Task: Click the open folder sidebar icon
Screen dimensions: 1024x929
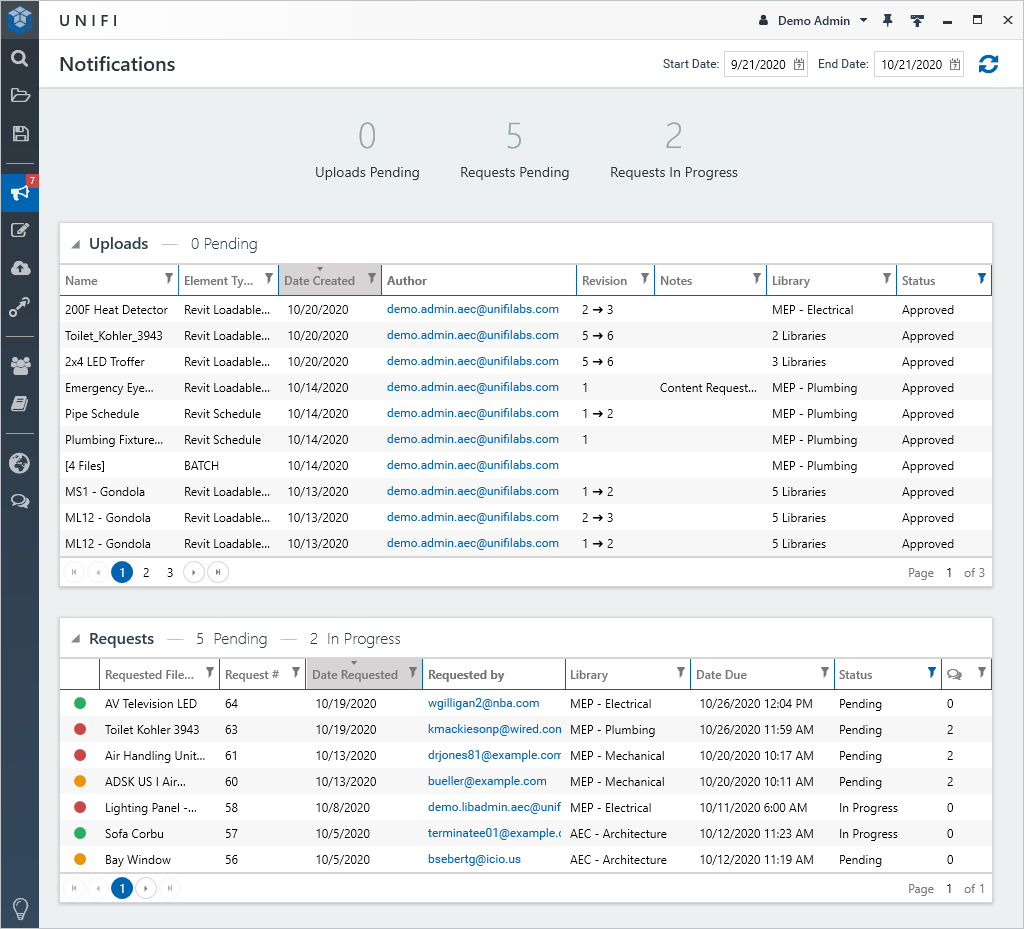Action: tap(19, 96)
